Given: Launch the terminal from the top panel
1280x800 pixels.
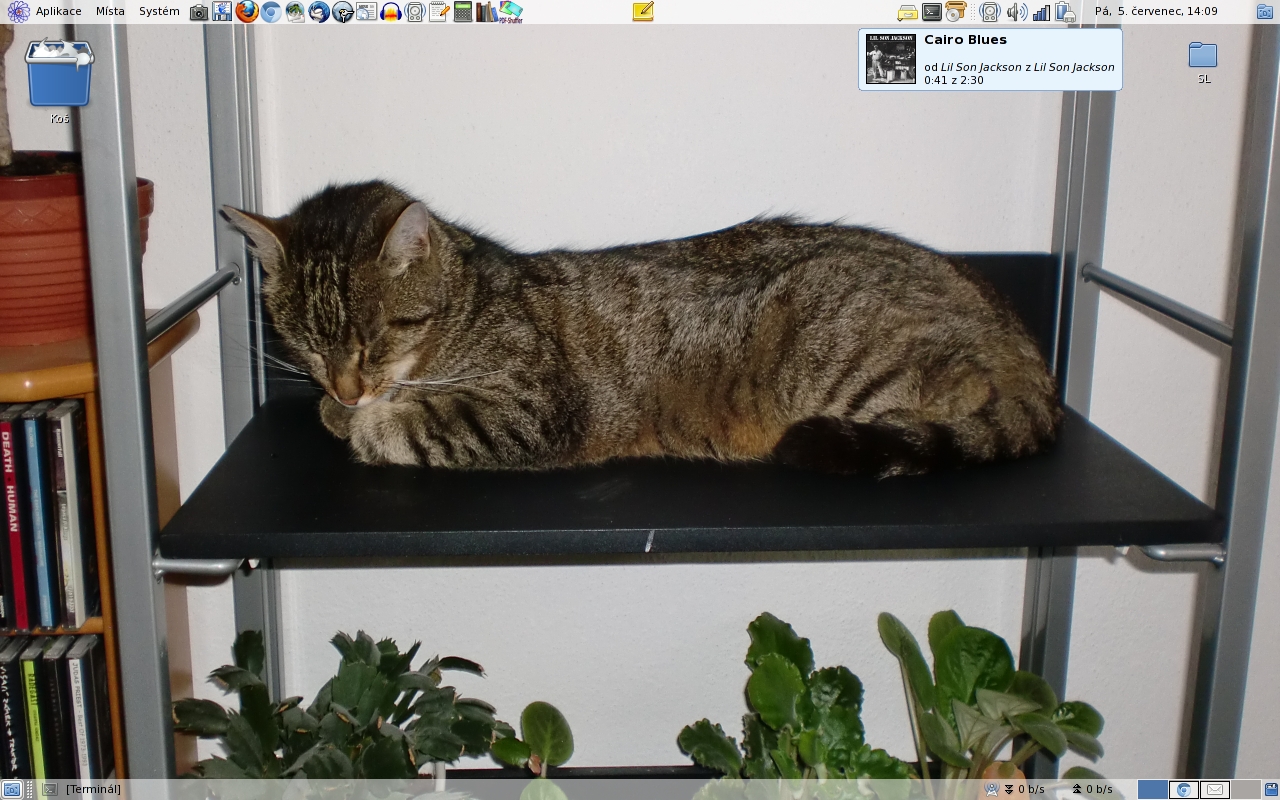Looking at the screenshot, I should coord(932,12).
